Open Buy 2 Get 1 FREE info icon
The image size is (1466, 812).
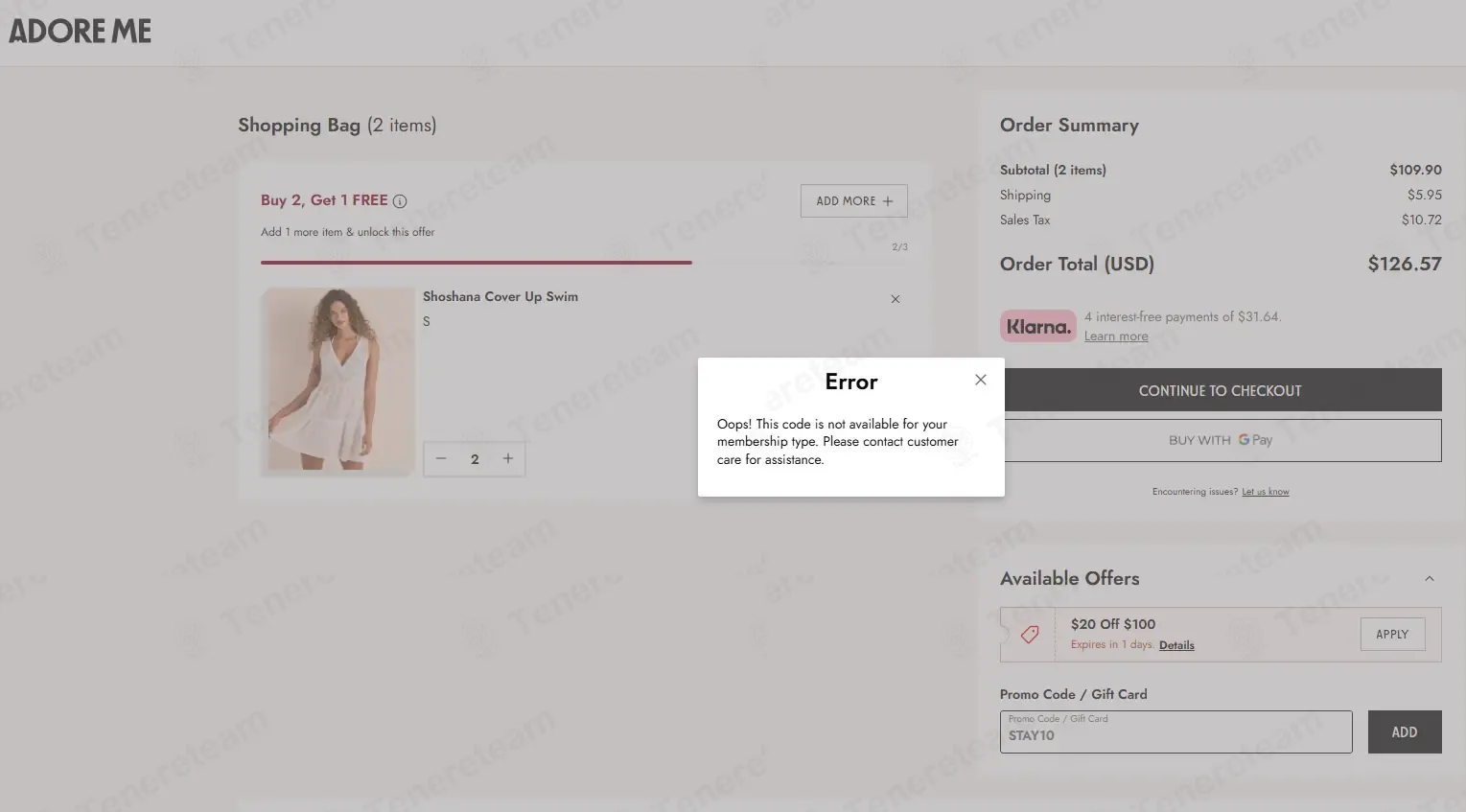pyautogui.click(x=400, y=201)
